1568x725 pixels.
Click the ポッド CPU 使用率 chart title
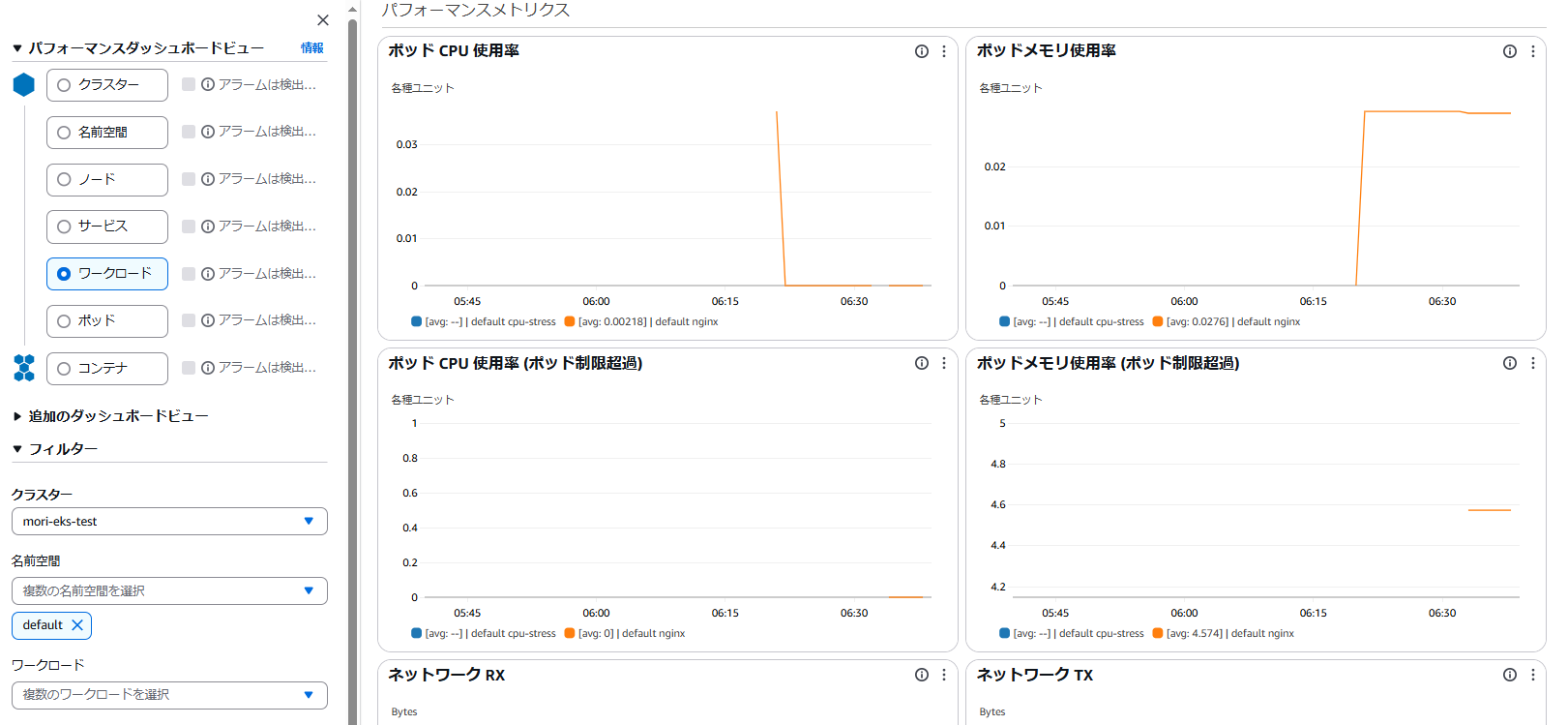pos(454,50)
